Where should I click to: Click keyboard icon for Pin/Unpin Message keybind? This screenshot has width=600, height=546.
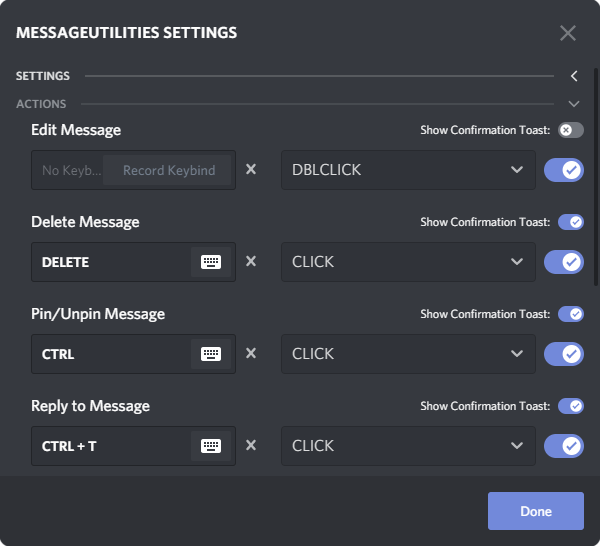pos(211,354)
